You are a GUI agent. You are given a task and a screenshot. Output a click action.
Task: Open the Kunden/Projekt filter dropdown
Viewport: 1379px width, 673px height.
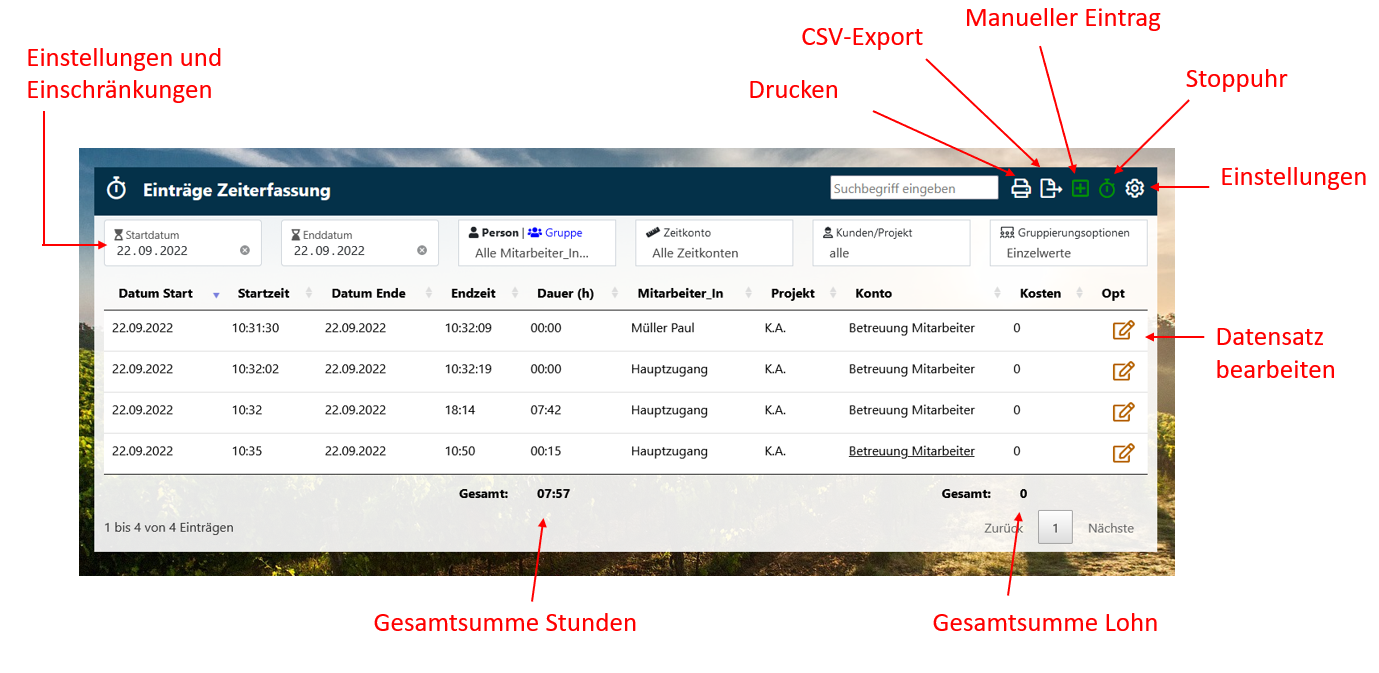[x=890, y=244]
